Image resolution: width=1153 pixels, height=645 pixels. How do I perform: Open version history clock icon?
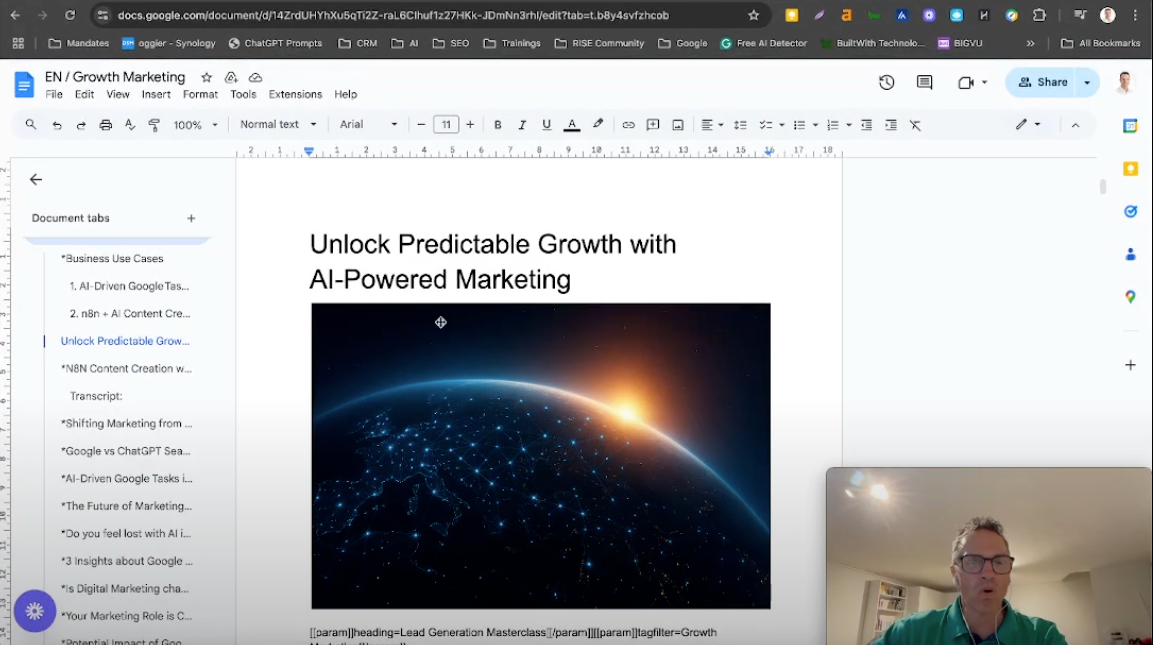pos(887,82)
